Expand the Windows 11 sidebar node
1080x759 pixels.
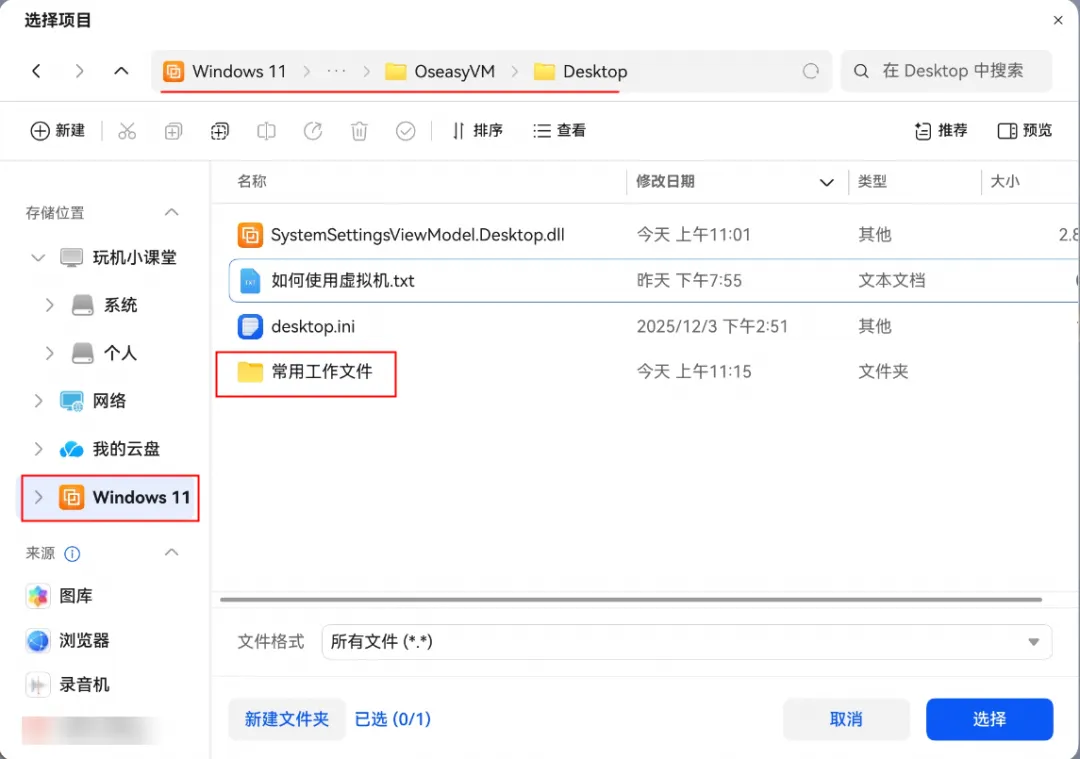pos(39,497)
